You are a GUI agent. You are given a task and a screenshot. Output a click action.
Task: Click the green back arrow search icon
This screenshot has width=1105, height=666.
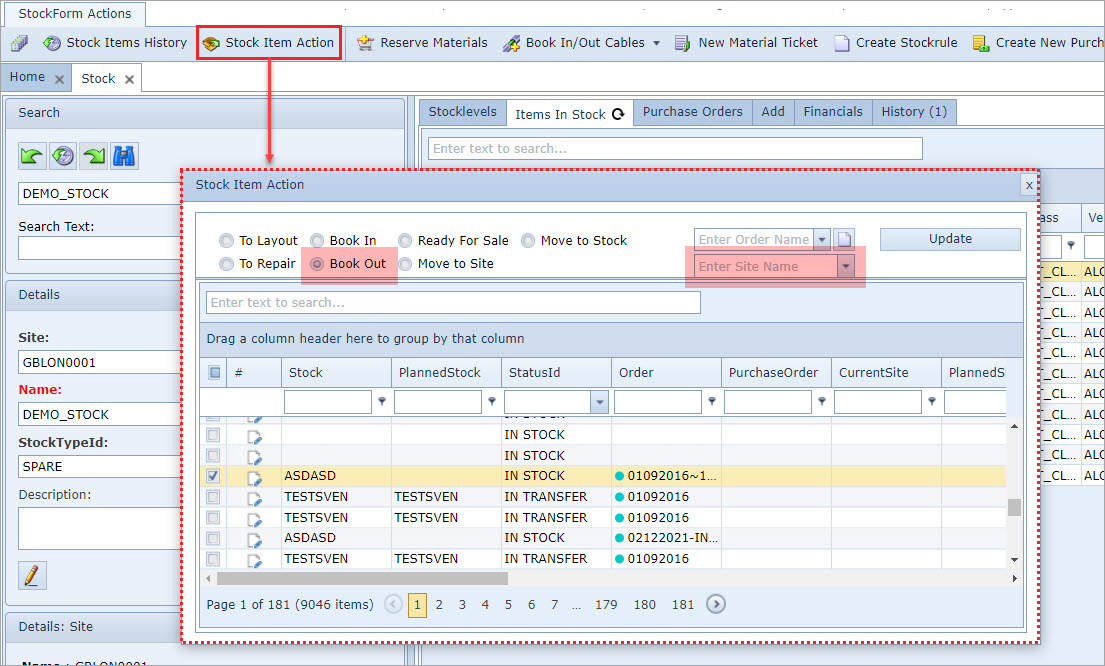32,156
